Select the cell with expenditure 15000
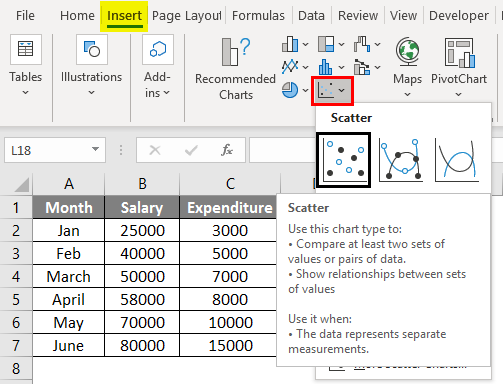 228,345
